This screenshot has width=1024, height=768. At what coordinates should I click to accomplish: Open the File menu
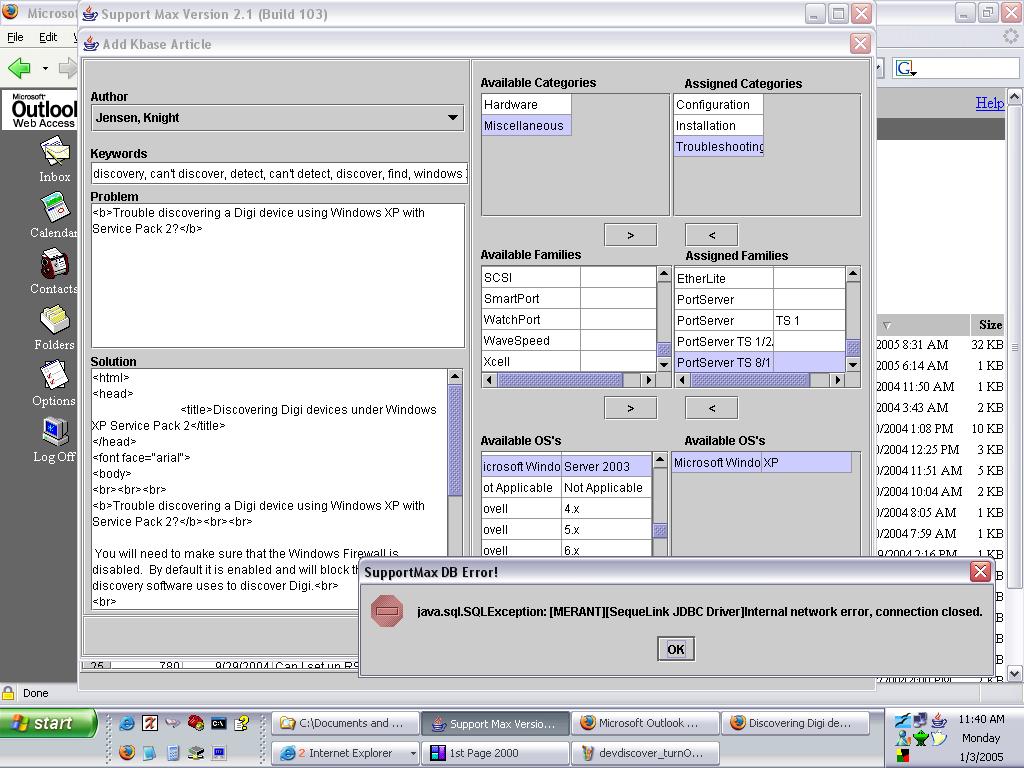point(16,37)
